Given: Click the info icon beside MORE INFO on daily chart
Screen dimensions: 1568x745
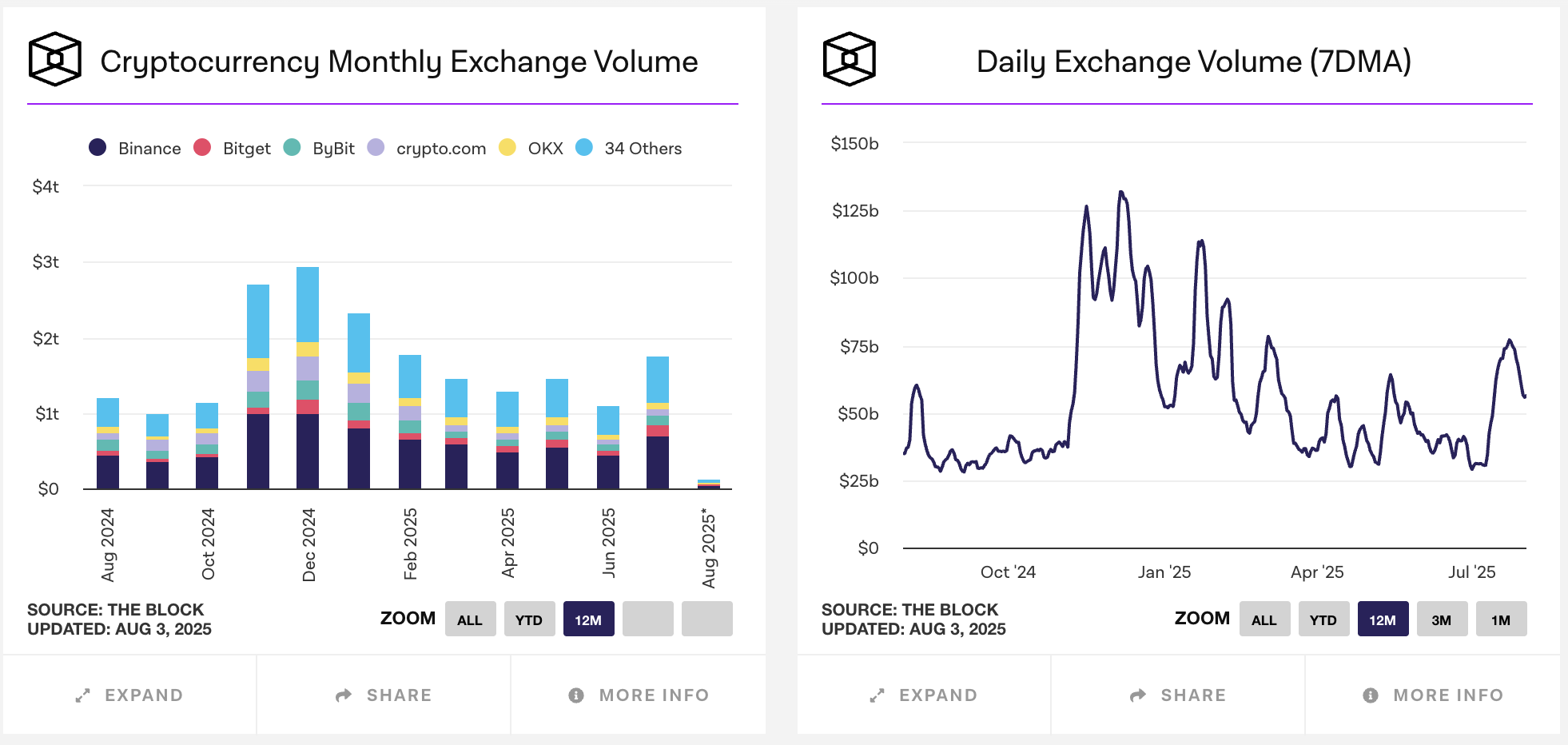Looking at the screenshot, I should coord(1371,695).
